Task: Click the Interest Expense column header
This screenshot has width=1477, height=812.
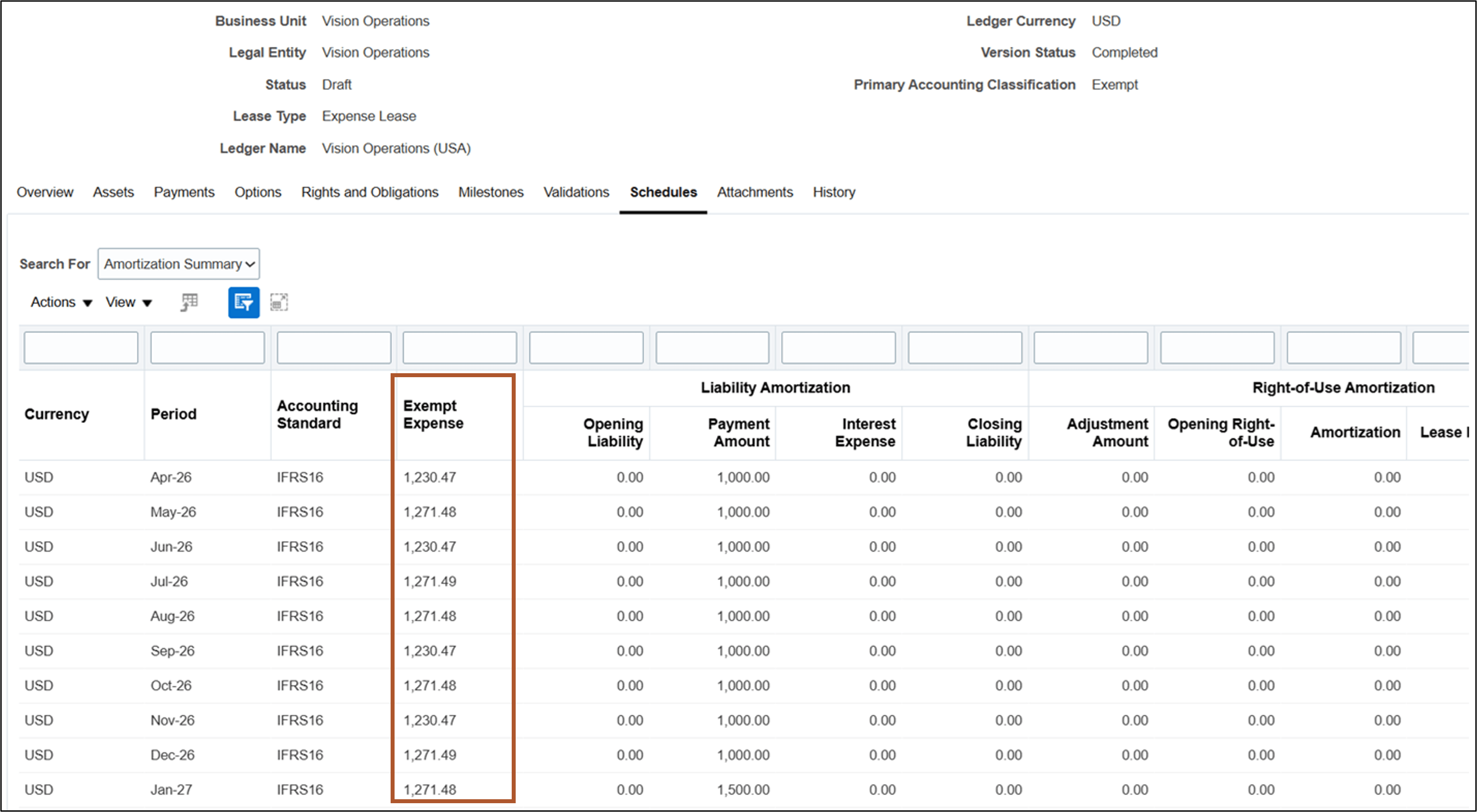Action: pos(865,433)
